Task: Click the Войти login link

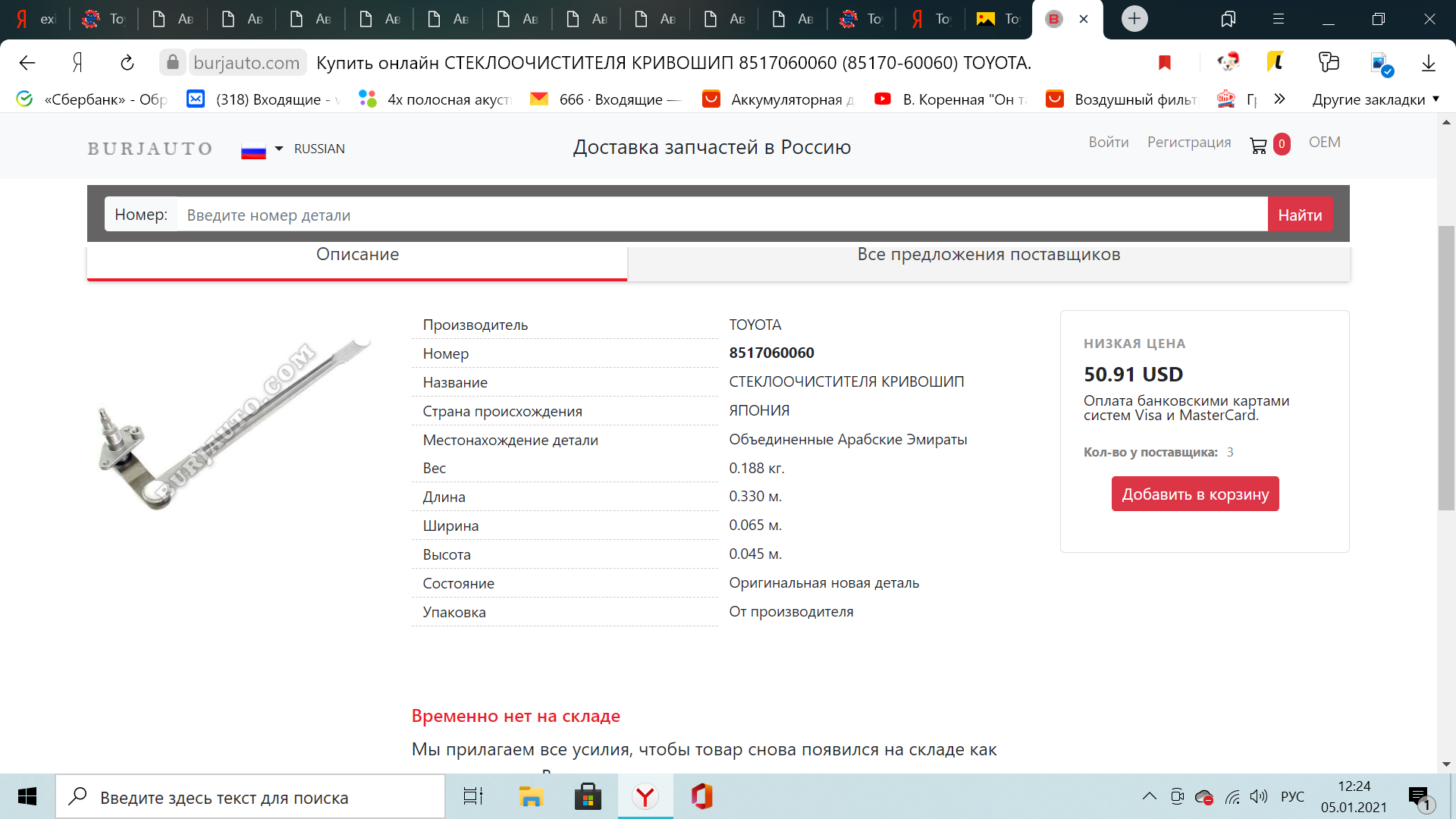Action: (1109, 143)
